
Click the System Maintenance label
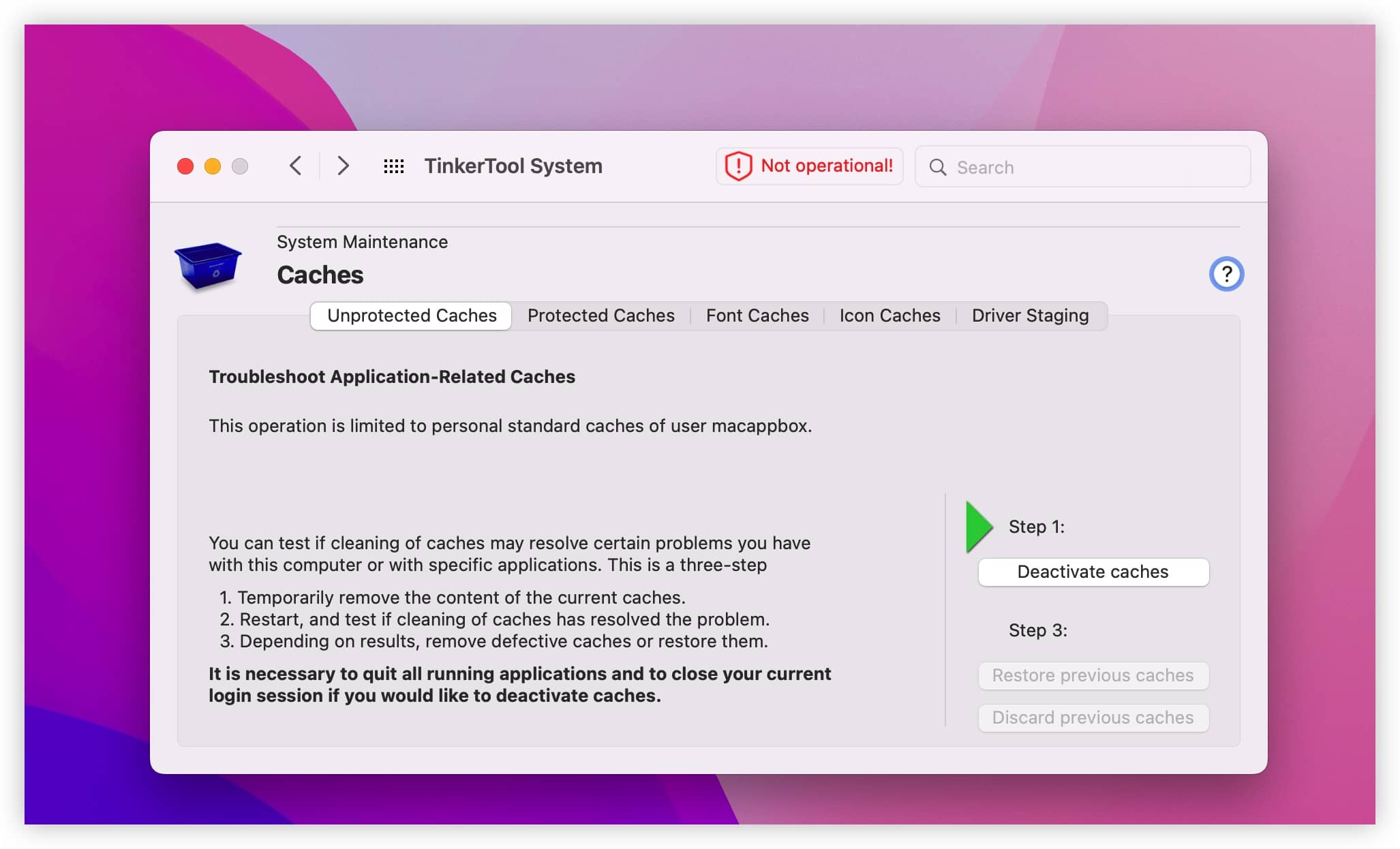coord(362,242)
